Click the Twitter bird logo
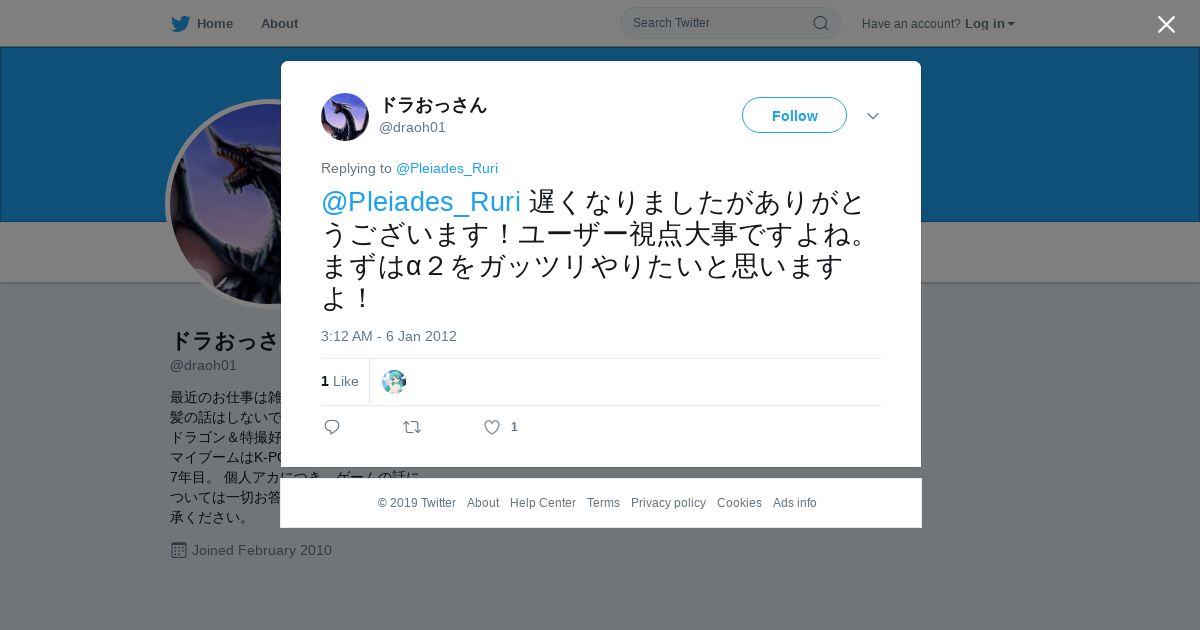Screen dimensions: 1200x630 coord(180,24)
